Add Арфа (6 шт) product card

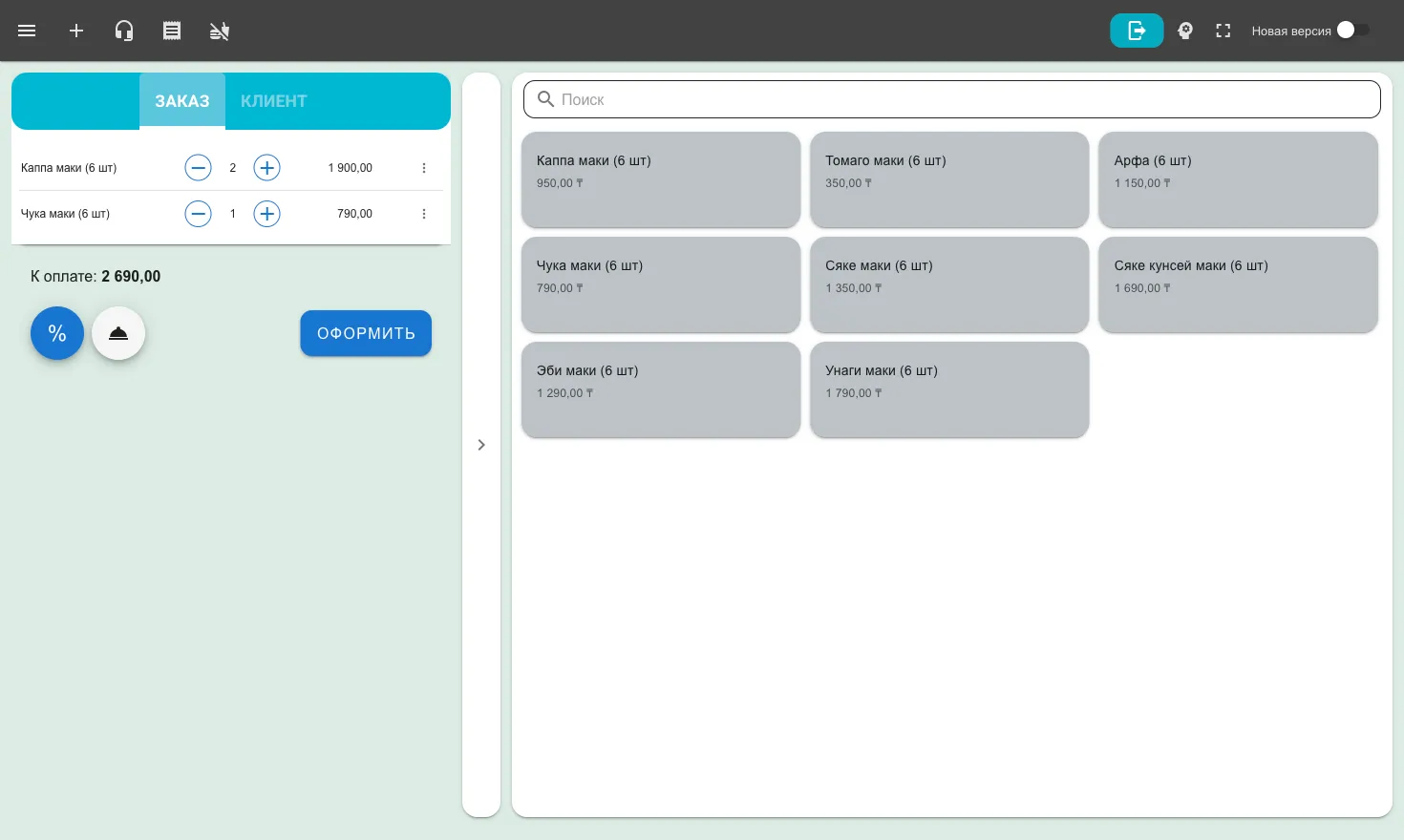(1238, 179)
